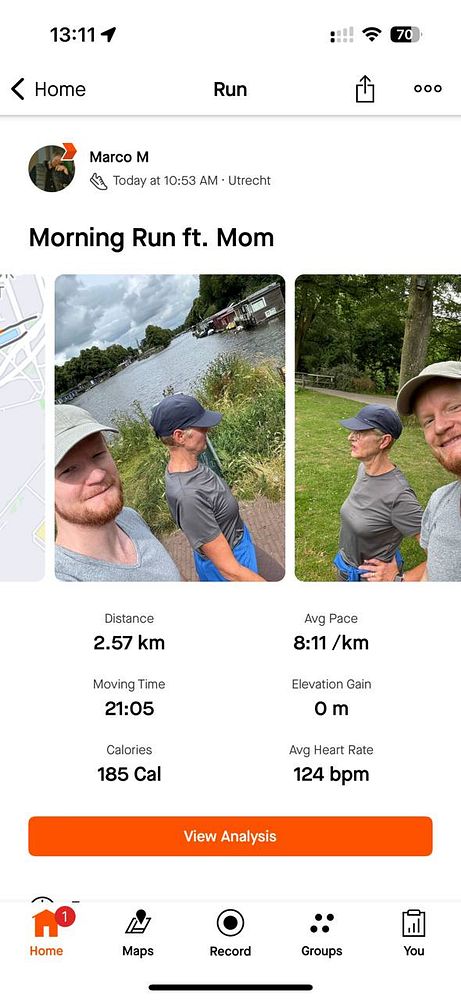Tap the Distance 2.57 km stat
Screen dimensions: 461x1000
tap(129, 632)
